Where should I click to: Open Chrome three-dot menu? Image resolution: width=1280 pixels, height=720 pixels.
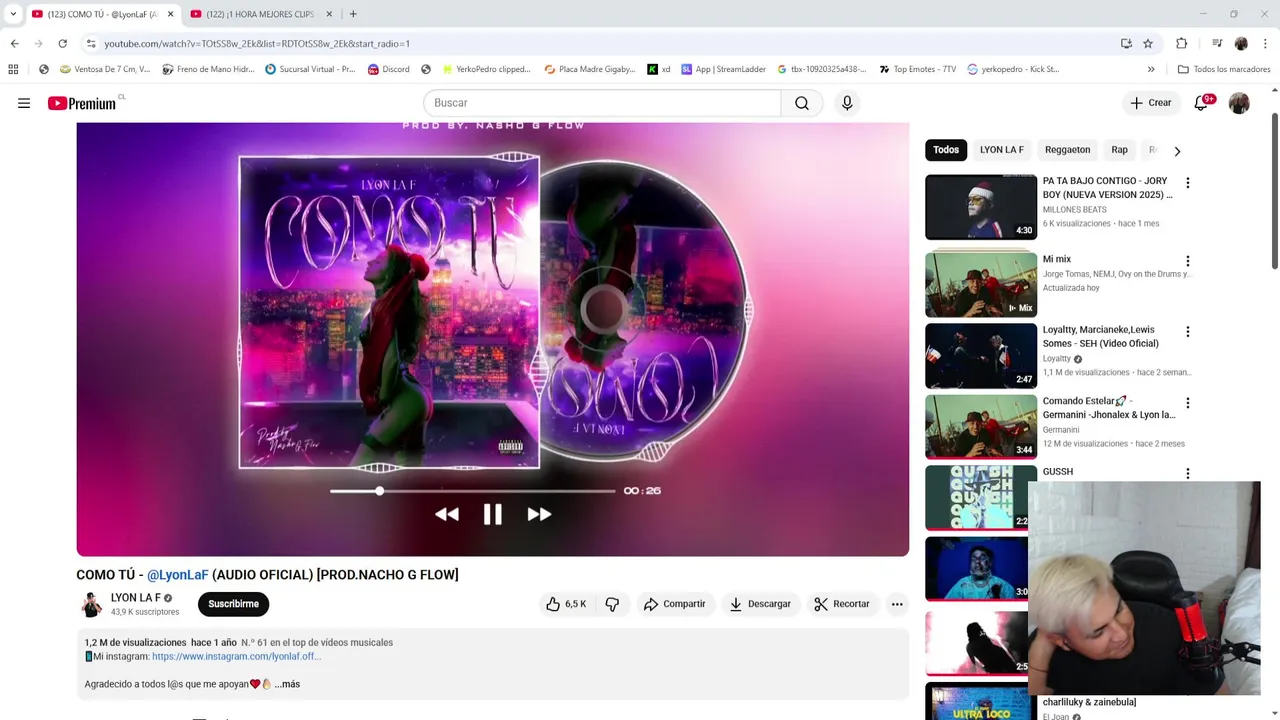point(1265,43)
